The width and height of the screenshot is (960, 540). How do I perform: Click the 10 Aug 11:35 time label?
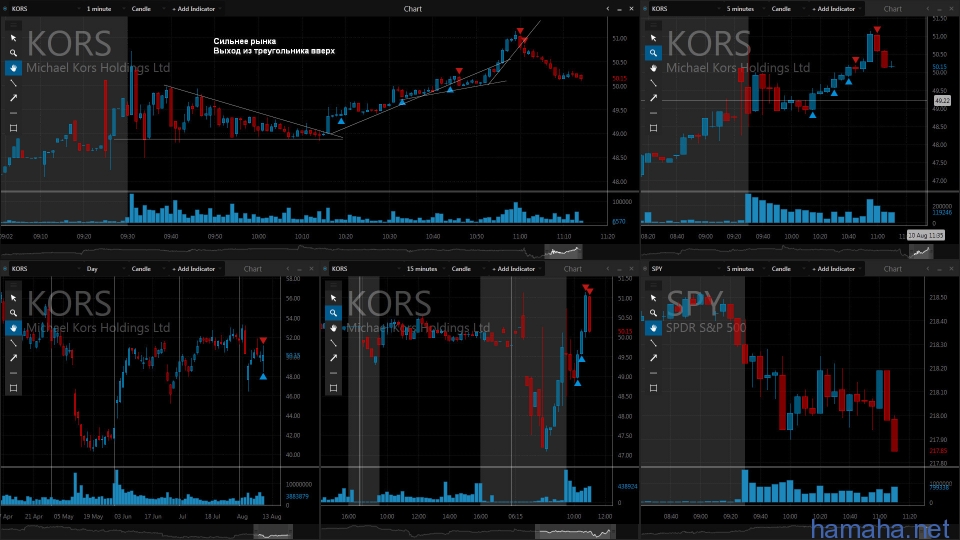(x=925, y=235)
